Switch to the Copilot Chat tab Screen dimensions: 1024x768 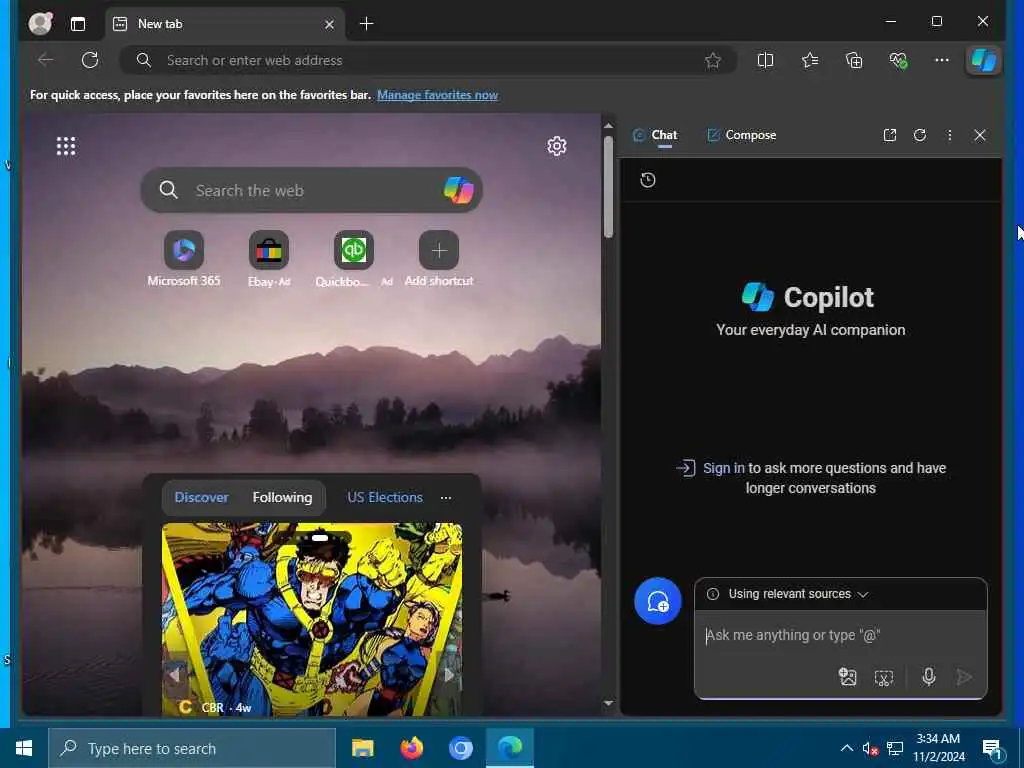[x=656, y=135]
